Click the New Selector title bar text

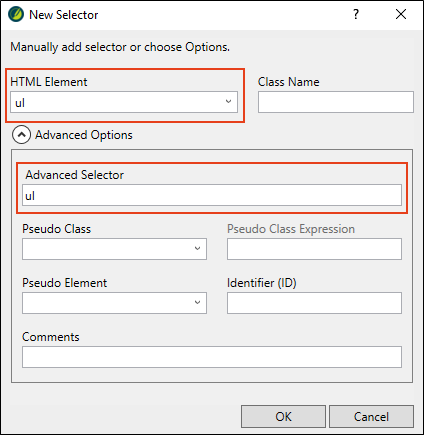coord(64,15)
